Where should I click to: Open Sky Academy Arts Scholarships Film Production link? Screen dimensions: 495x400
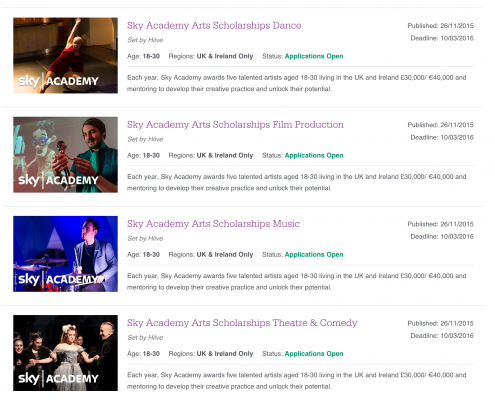coord(235,125)
